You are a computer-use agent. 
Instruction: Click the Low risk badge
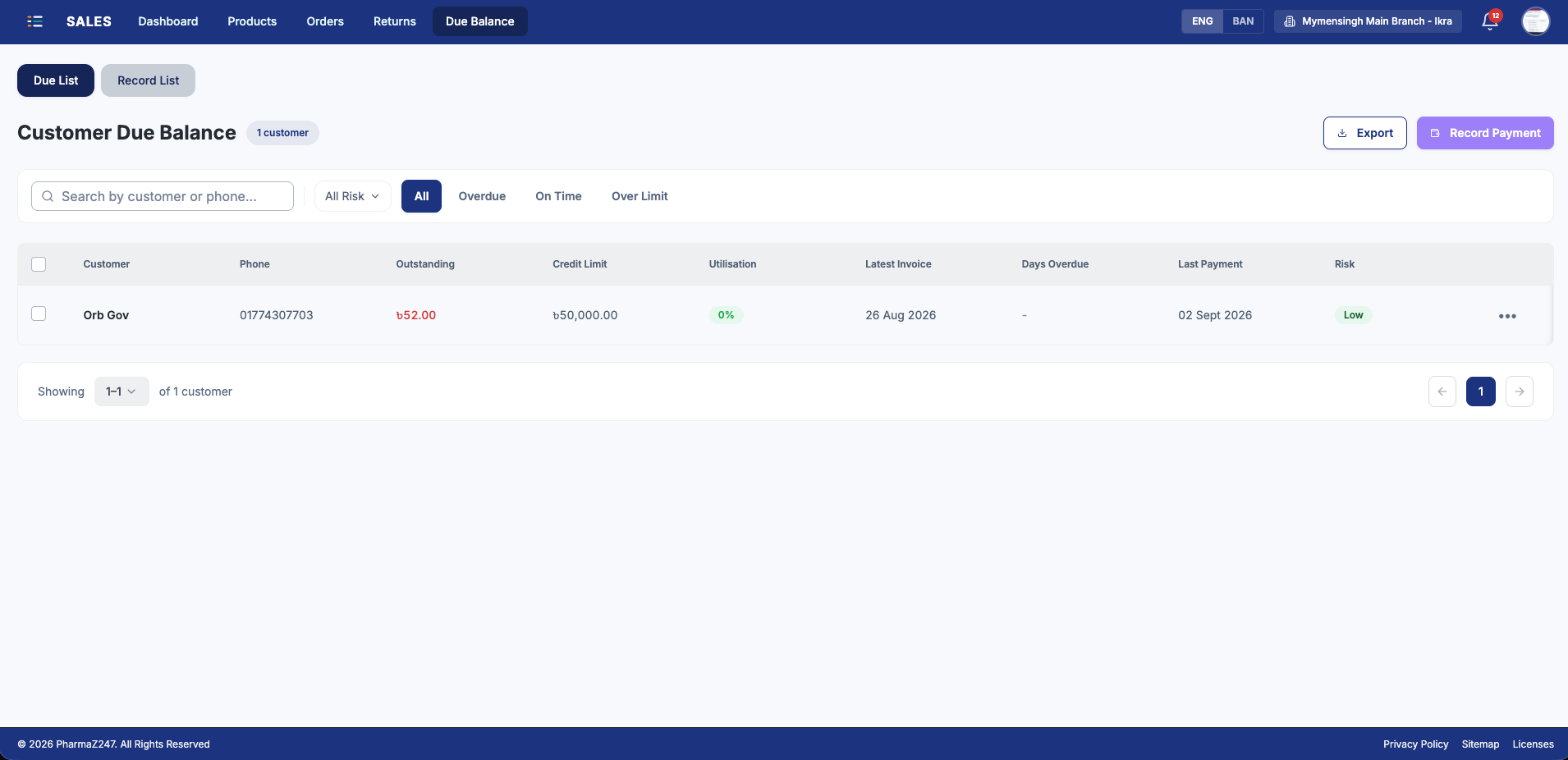click(x=1353, y=315)
